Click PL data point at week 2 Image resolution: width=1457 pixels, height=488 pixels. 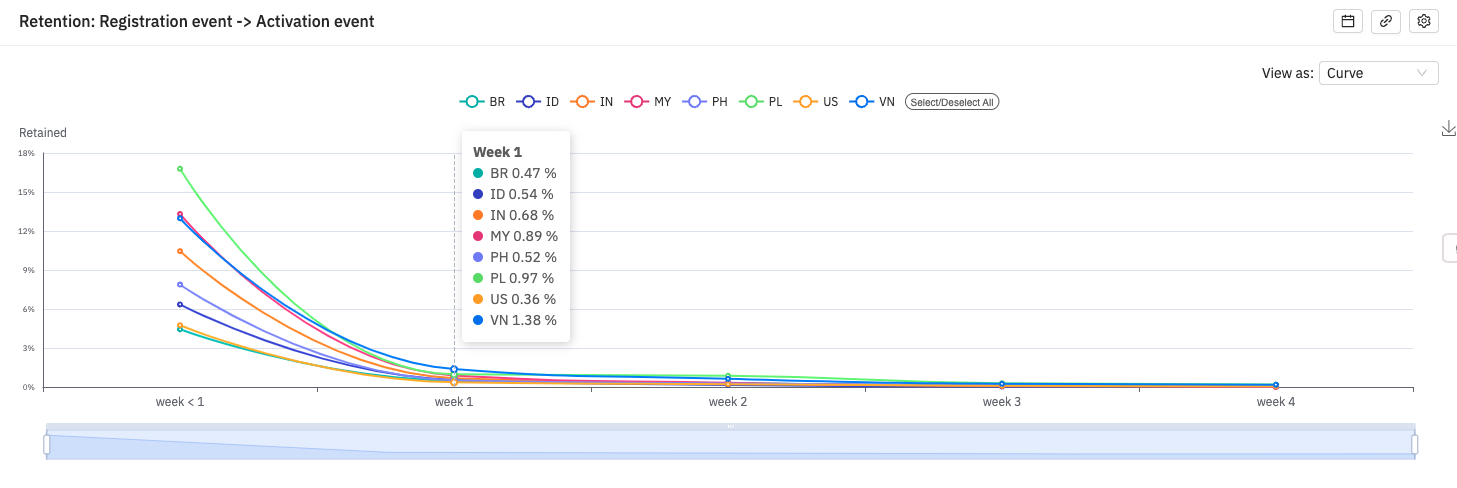pos(728,376)
